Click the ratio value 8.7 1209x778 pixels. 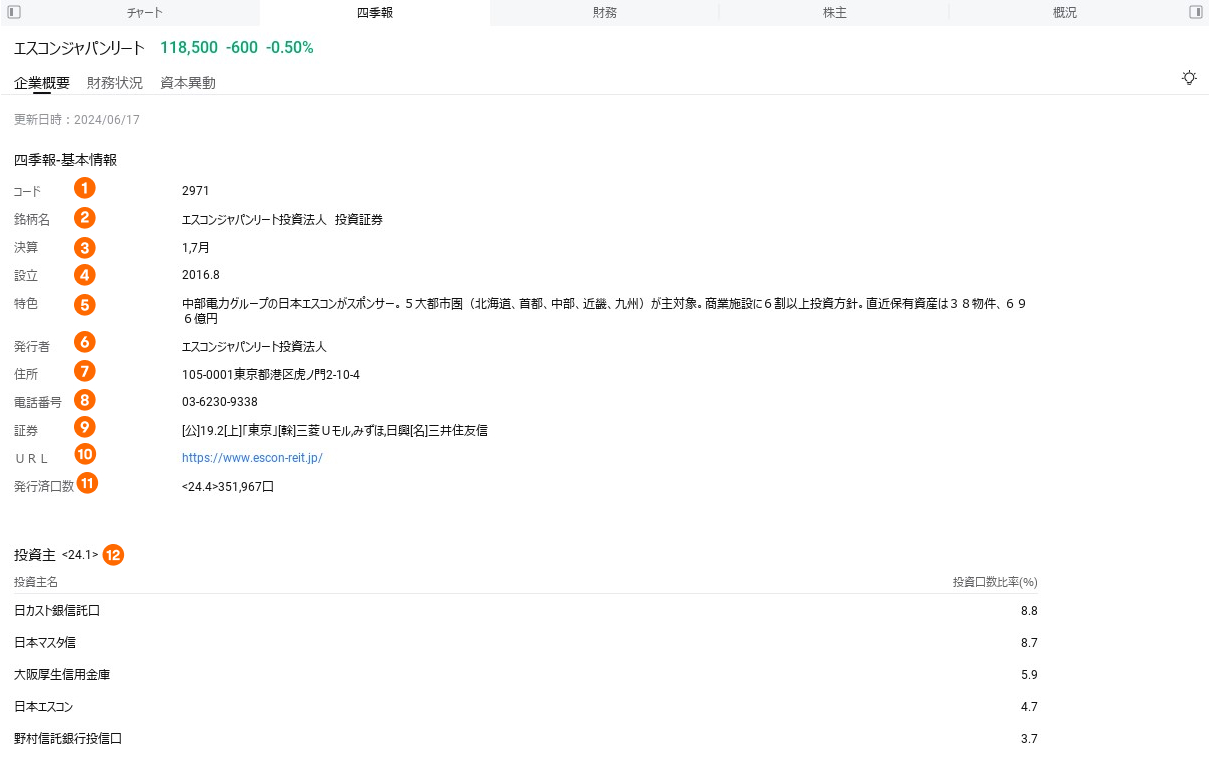1029,642
